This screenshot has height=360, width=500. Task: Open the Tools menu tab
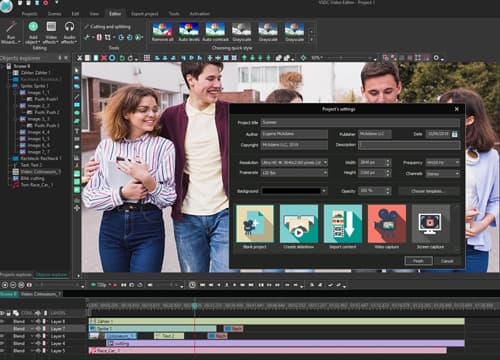174,14
